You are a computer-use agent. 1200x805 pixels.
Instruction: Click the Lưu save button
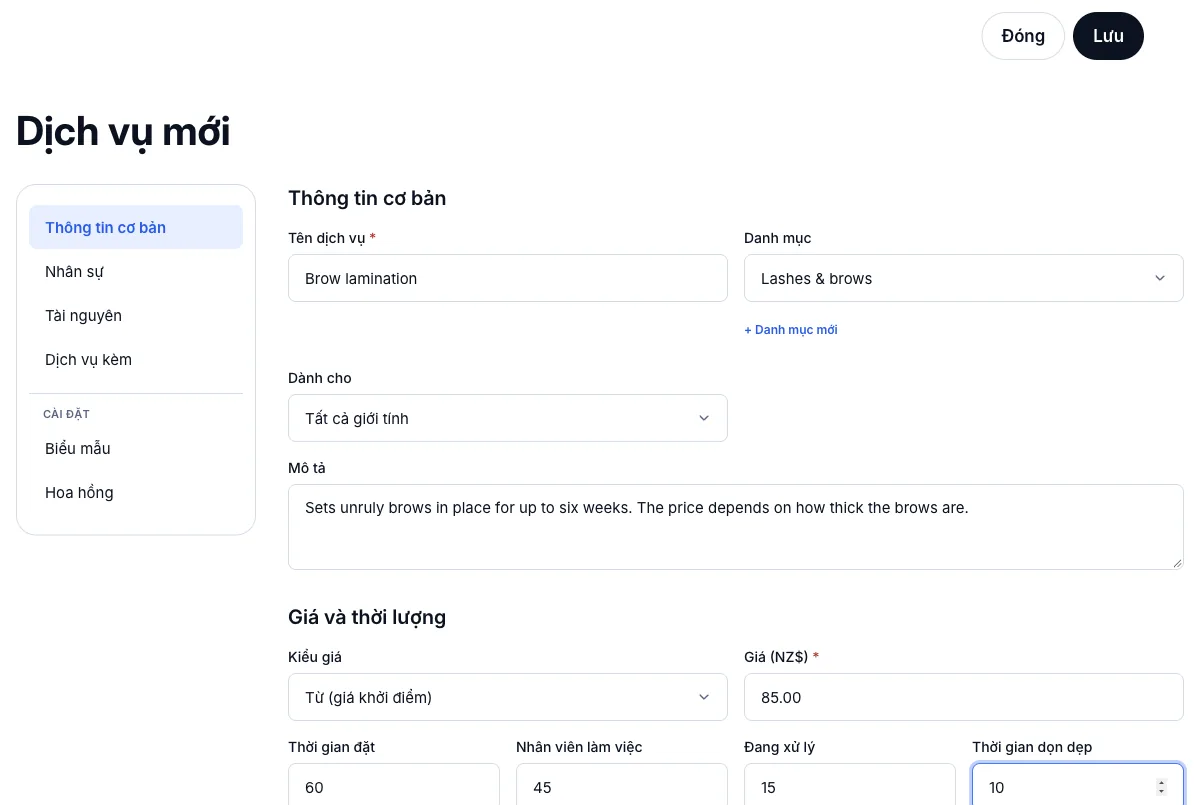coord(1108,36)
